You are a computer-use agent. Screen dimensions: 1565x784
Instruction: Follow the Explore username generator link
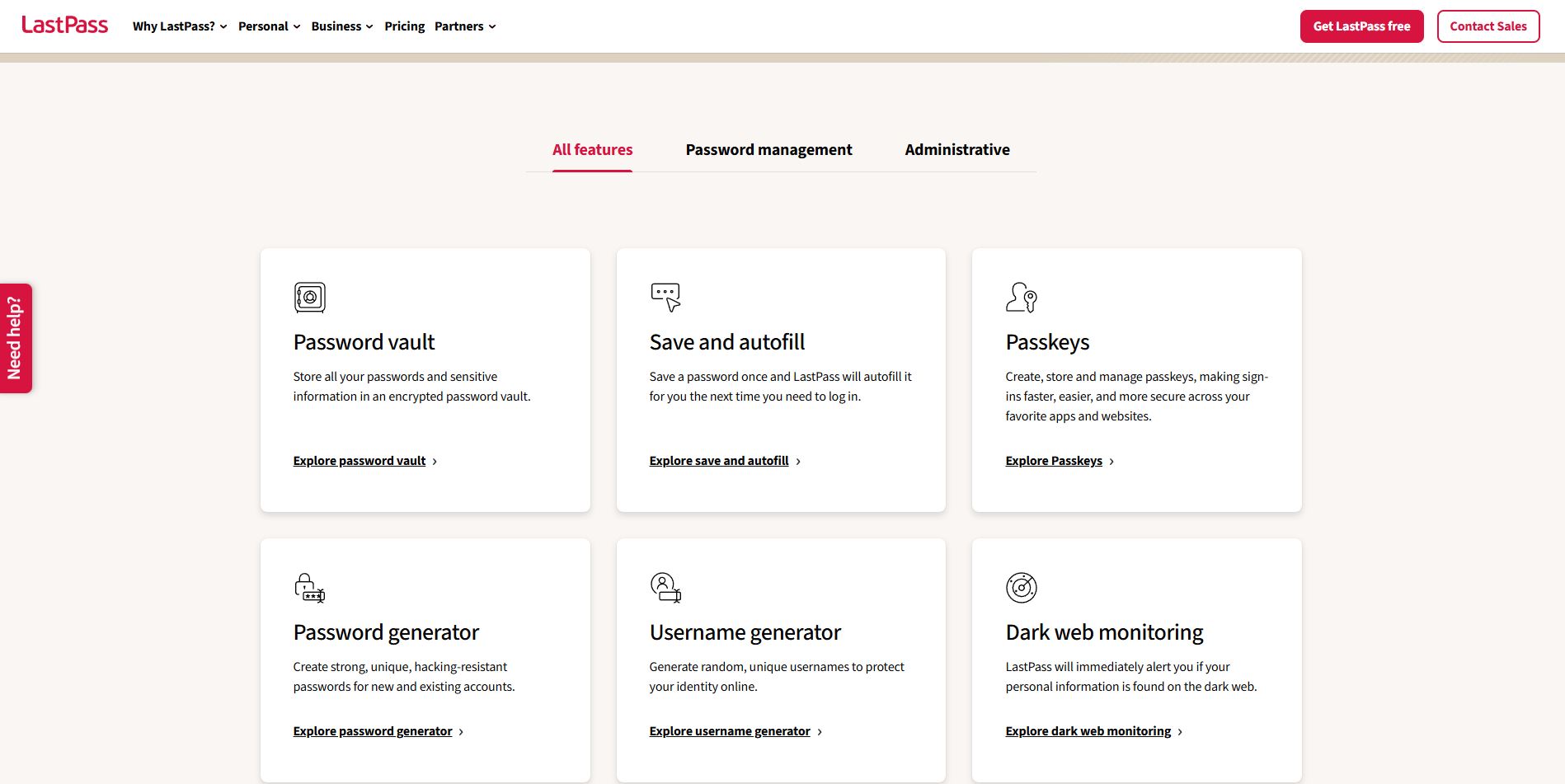[730, 731]
